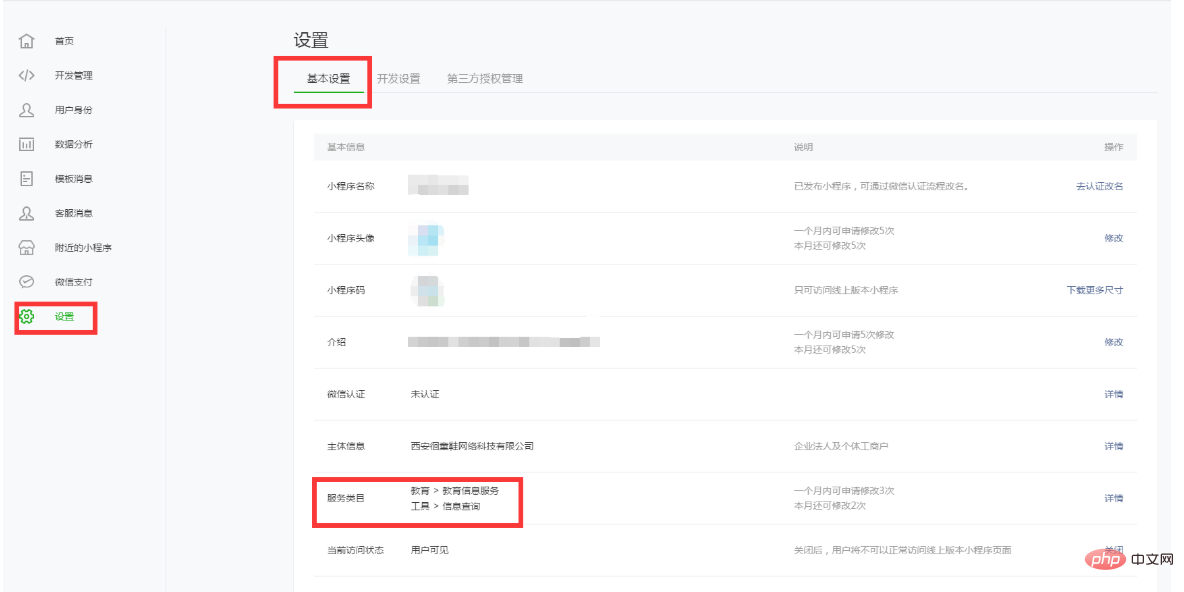This screenshot has width=1184, height=592.
Task: Click 修改 link for 介绍 row
Action: [1114, 342]
